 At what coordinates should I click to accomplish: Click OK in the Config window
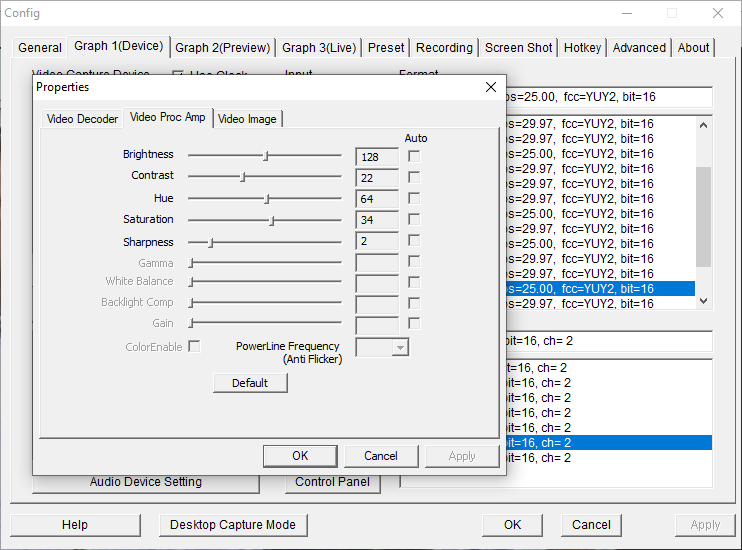tap(512, 525)
